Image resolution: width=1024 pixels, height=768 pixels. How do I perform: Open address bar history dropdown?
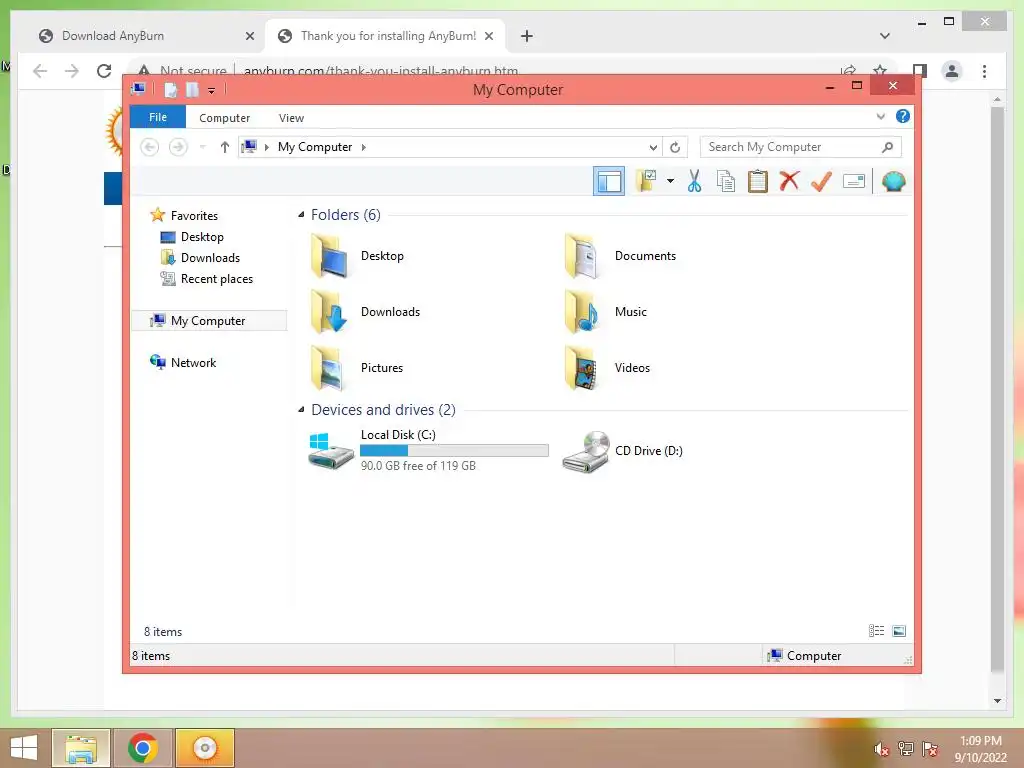[x=652, y=148]
